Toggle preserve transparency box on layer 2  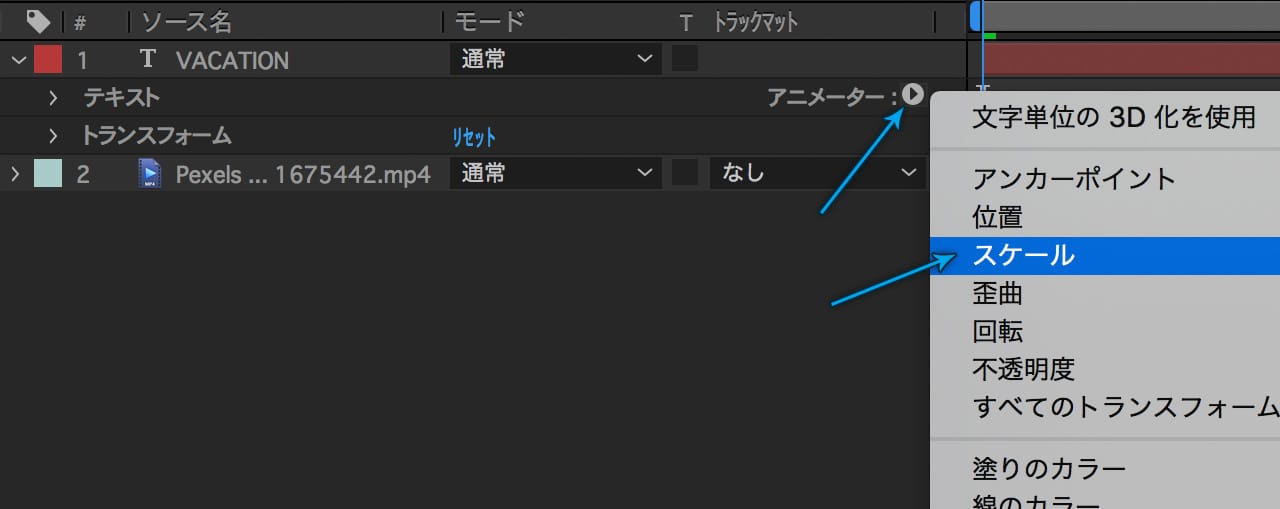684,174
